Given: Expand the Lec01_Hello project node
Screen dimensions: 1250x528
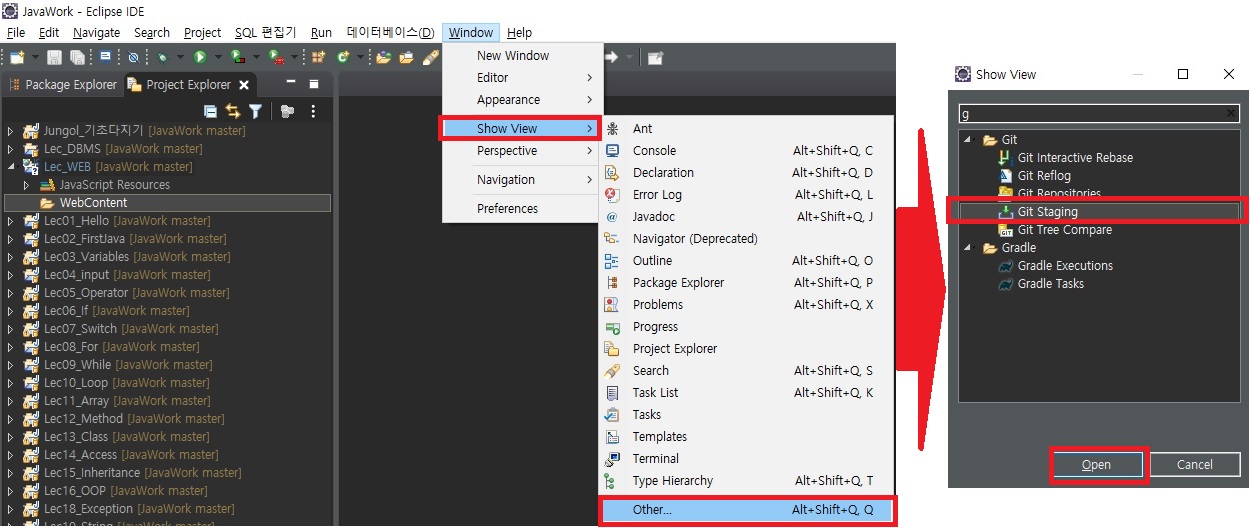Looking at the screenshot, I should tap(10, 221).
